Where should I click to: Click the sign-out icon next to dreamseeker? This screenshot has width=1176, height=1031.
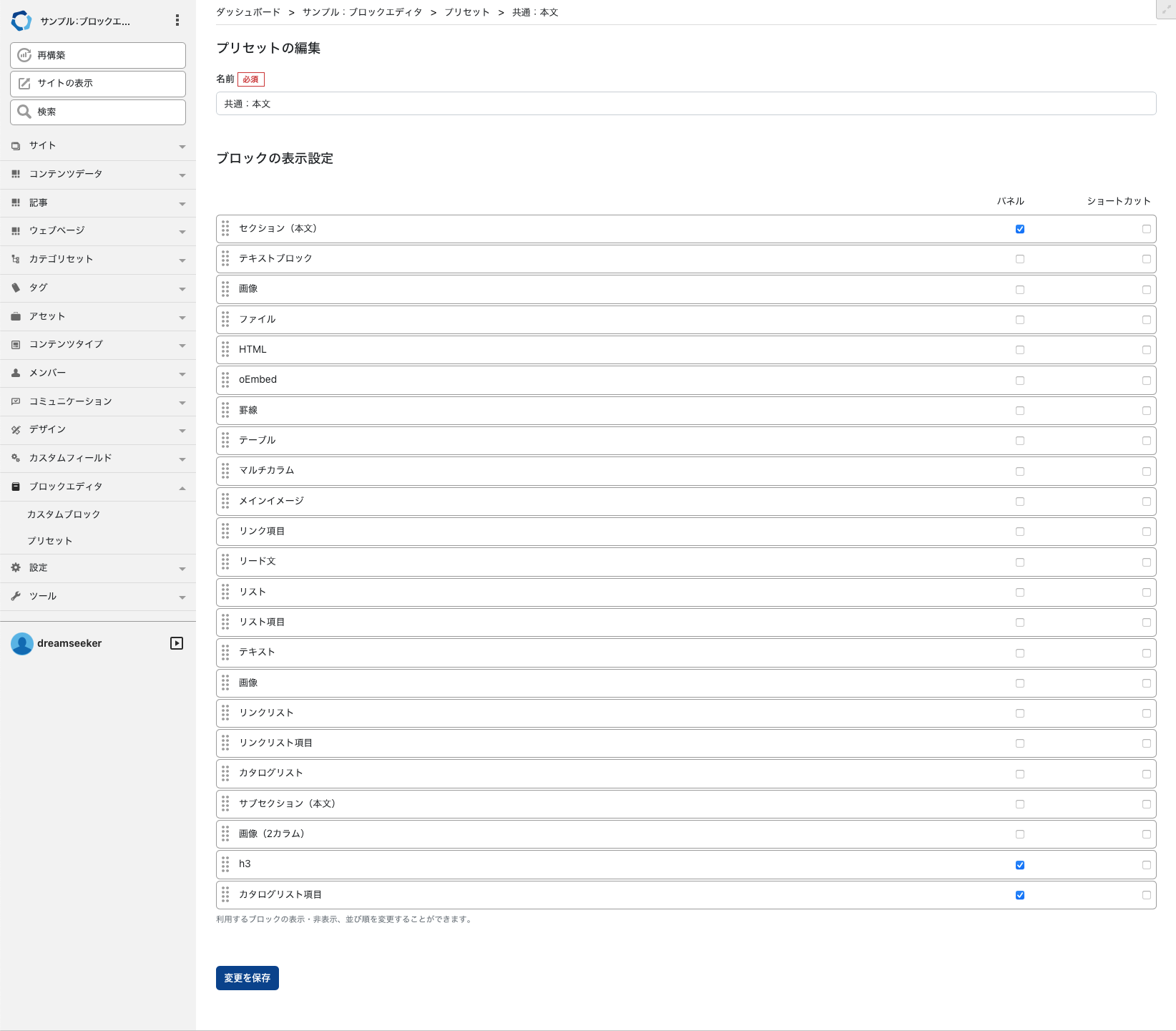pyautogui.click(x=177, y=643)
